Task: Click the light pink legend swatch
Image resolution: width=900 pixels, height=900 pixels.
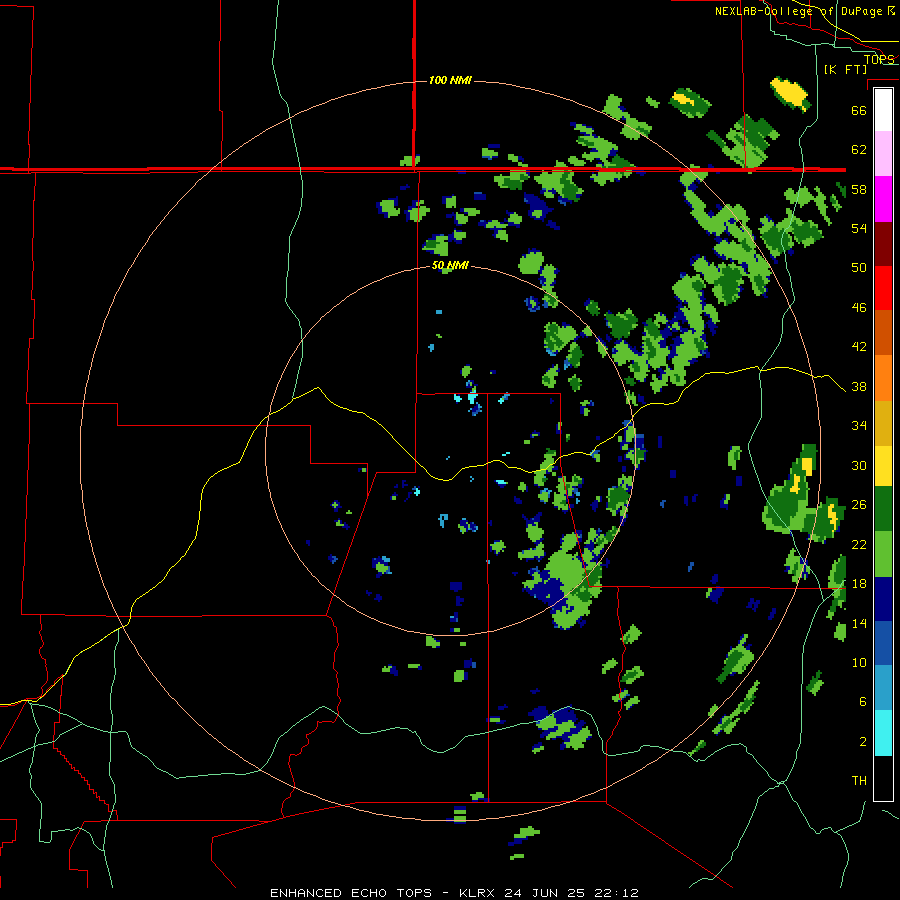Action: [x=883, y=154]
